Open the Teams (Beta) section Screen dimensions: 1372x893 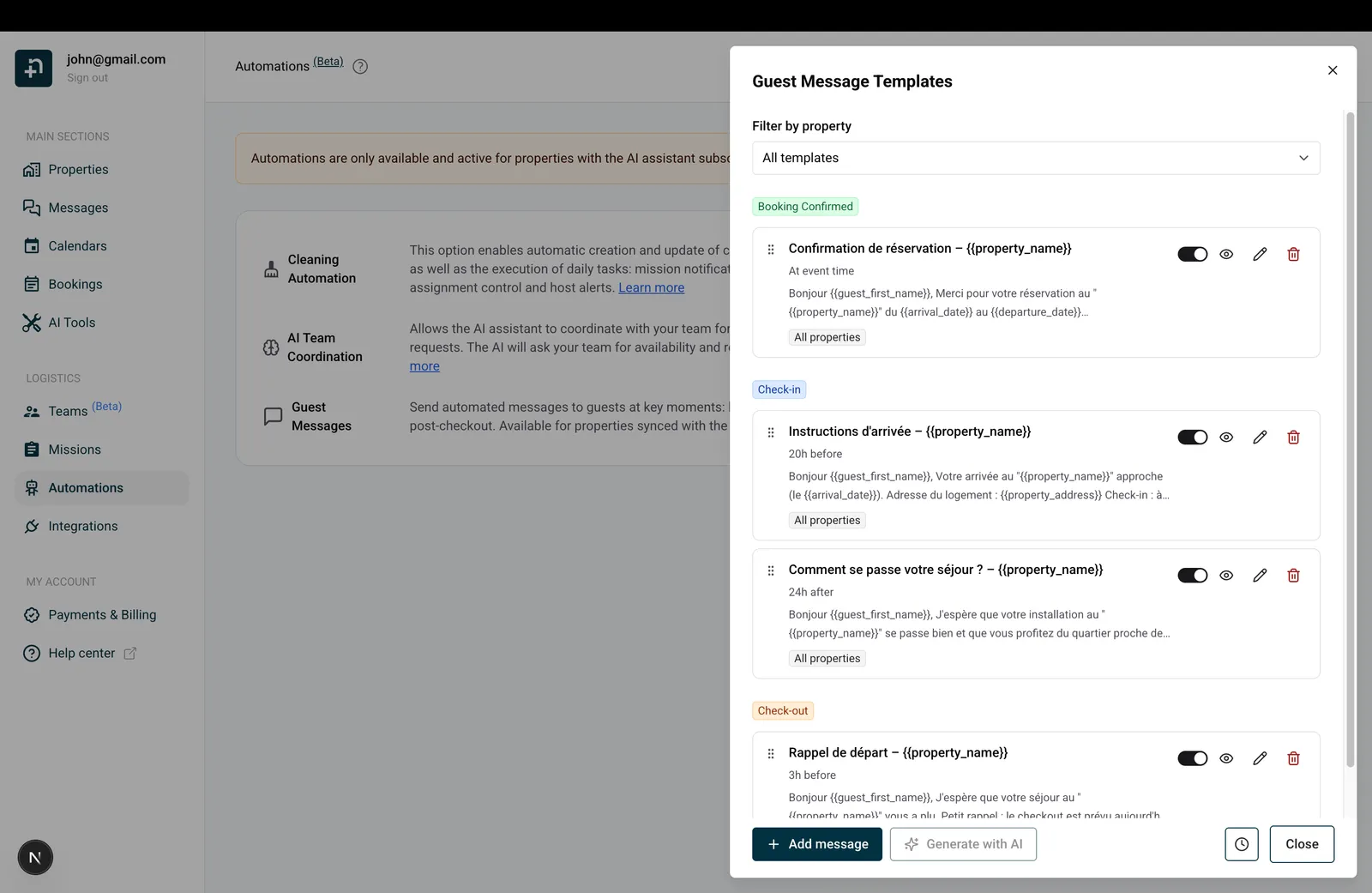point(102,411)
